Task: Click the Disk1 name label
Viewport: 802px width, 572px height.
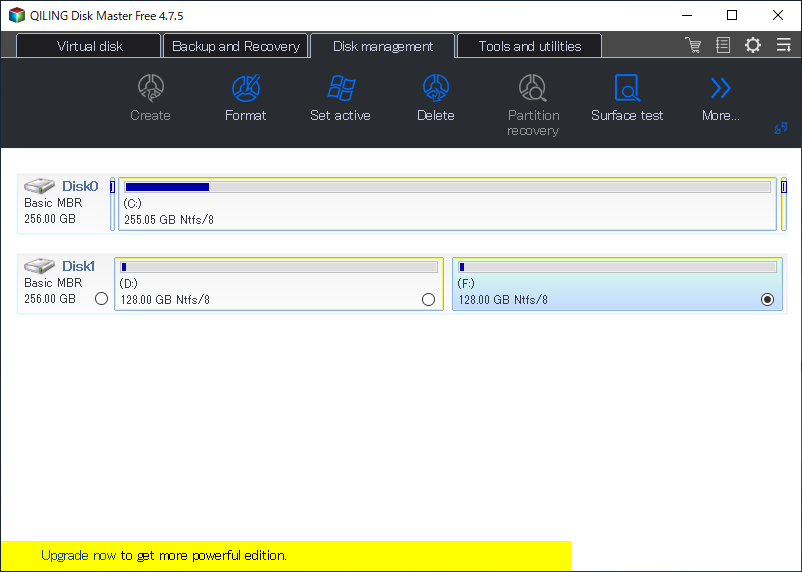Action: click(x=78, y=266)
